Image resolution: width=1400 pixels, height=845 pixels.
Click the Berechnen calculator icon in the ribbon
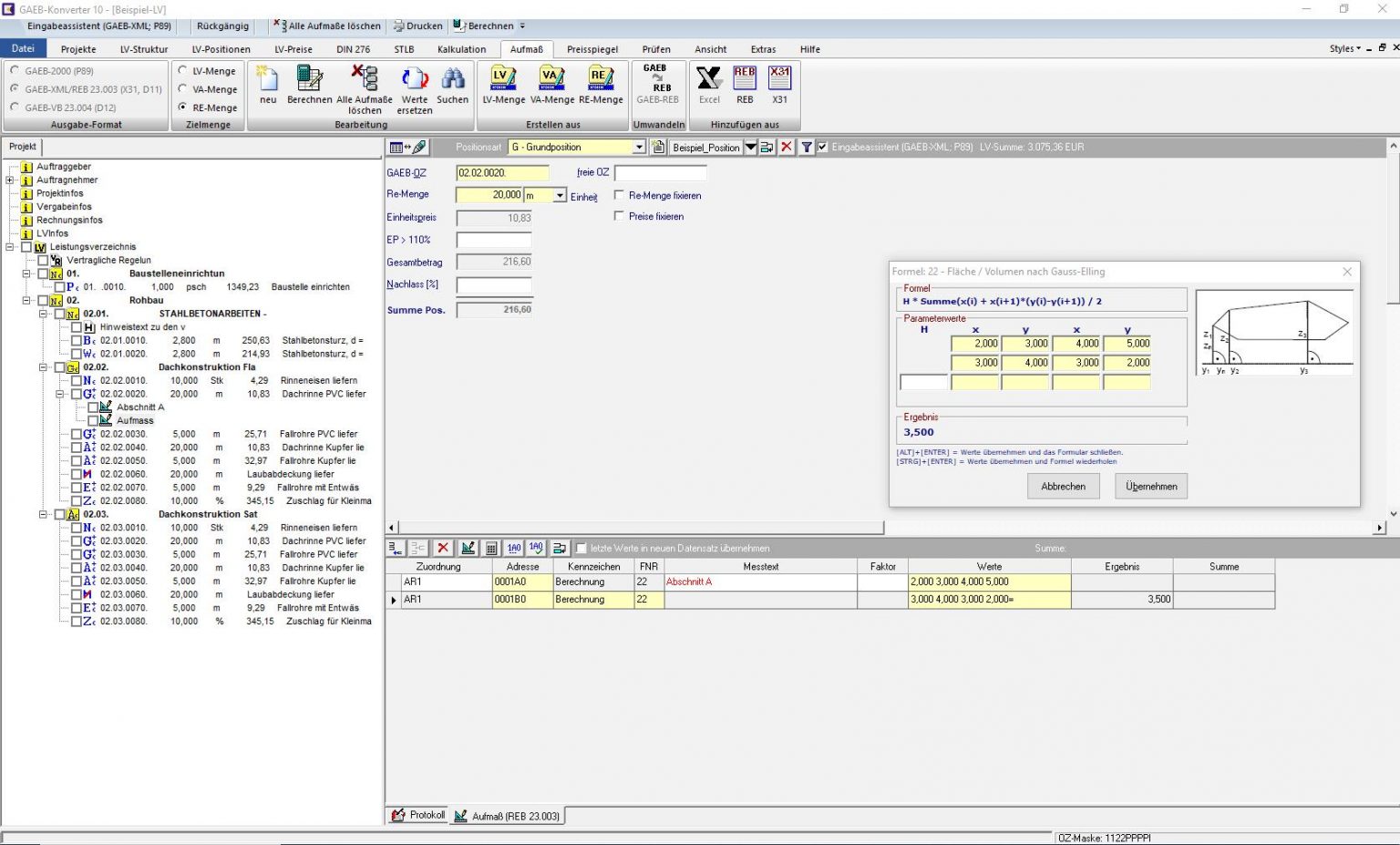(x=310, y=85)
